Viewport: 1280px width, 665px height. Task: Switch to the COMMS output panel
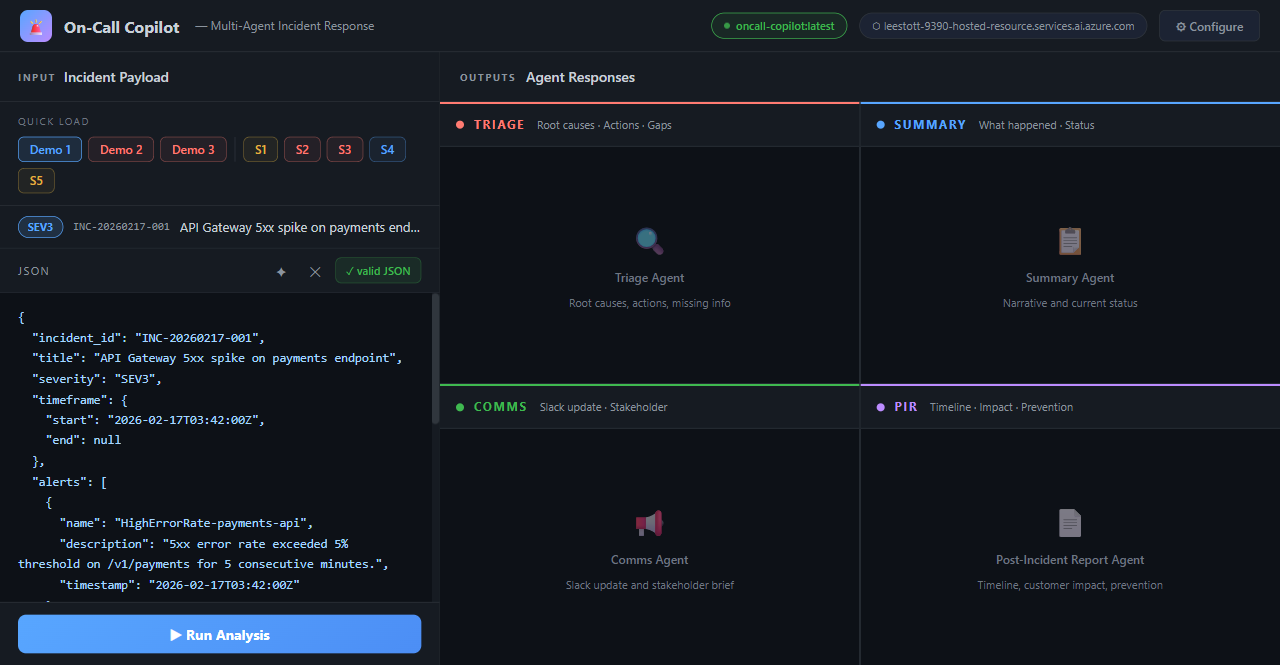point(500,407)
